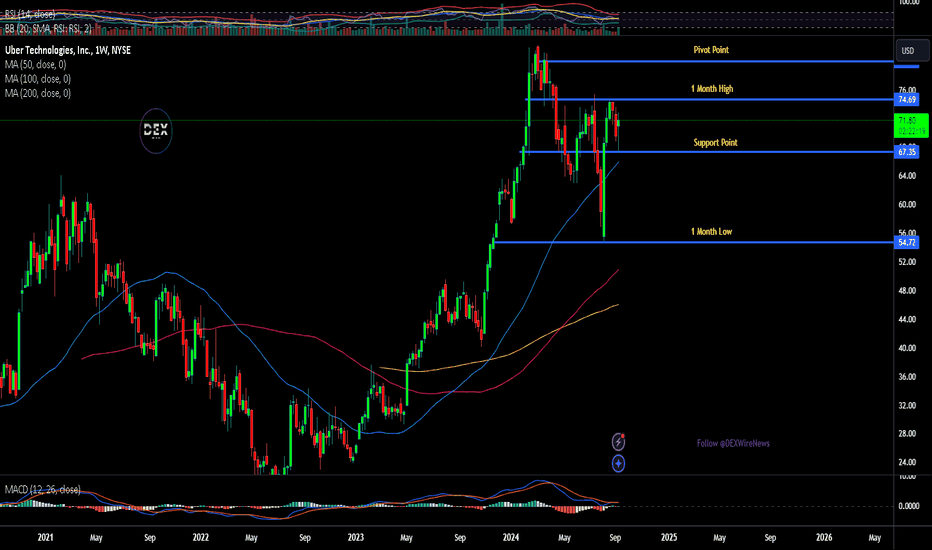Click the 74.69 price label on axis

(907, 99)
